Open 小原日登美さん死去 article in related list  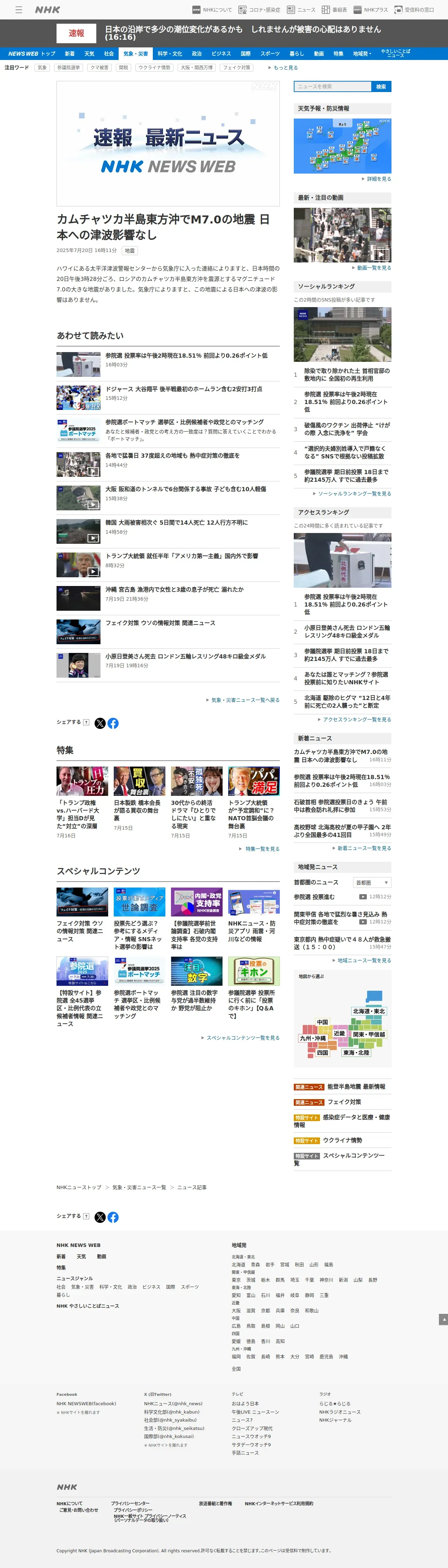tap(185, 657)
